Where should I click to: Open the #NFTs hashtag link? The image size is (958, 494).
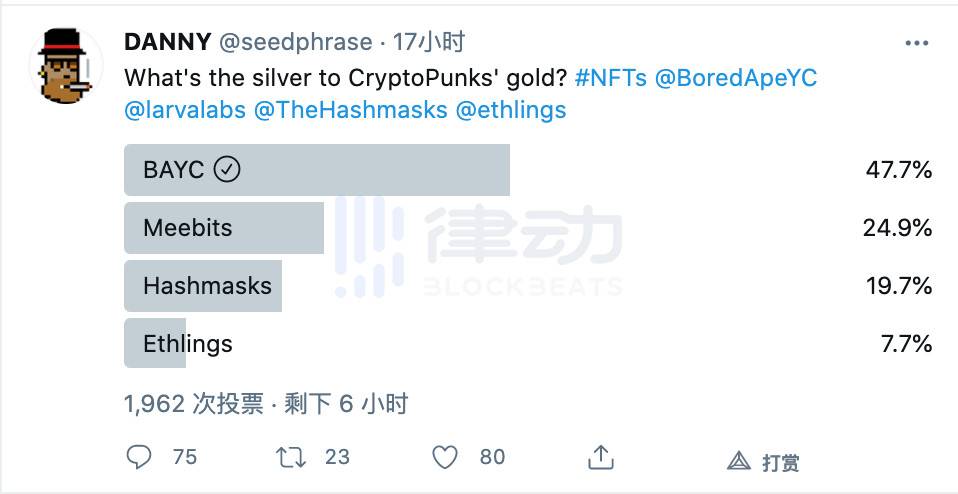pos(611,77)
